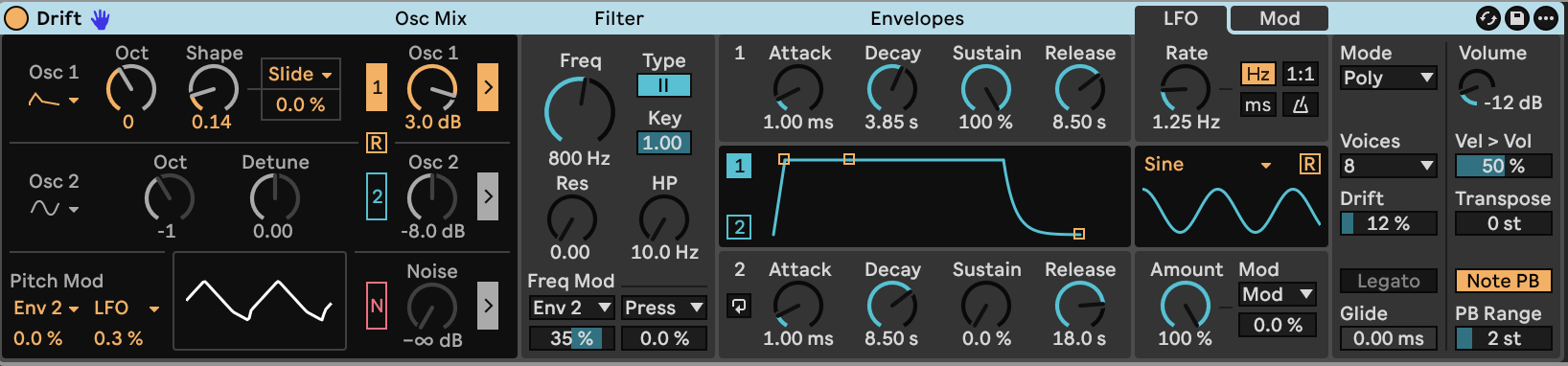Show envelope 1 in the display
Viewport: 1568px width, 366px height.
pyautogui.click(x=738, y=166)
